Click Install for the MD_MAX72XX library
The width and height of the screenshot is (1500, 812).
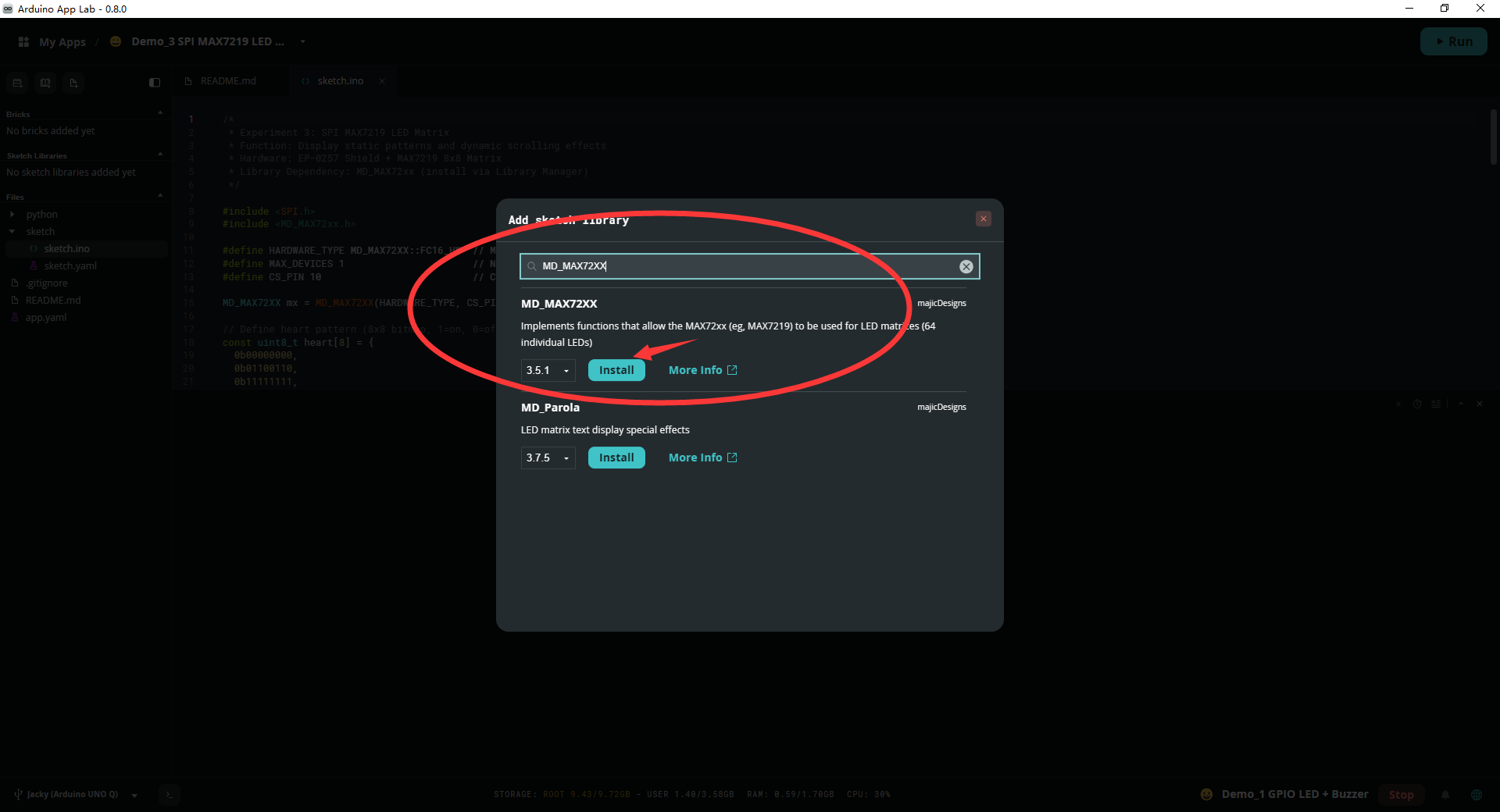pos(616,370)
